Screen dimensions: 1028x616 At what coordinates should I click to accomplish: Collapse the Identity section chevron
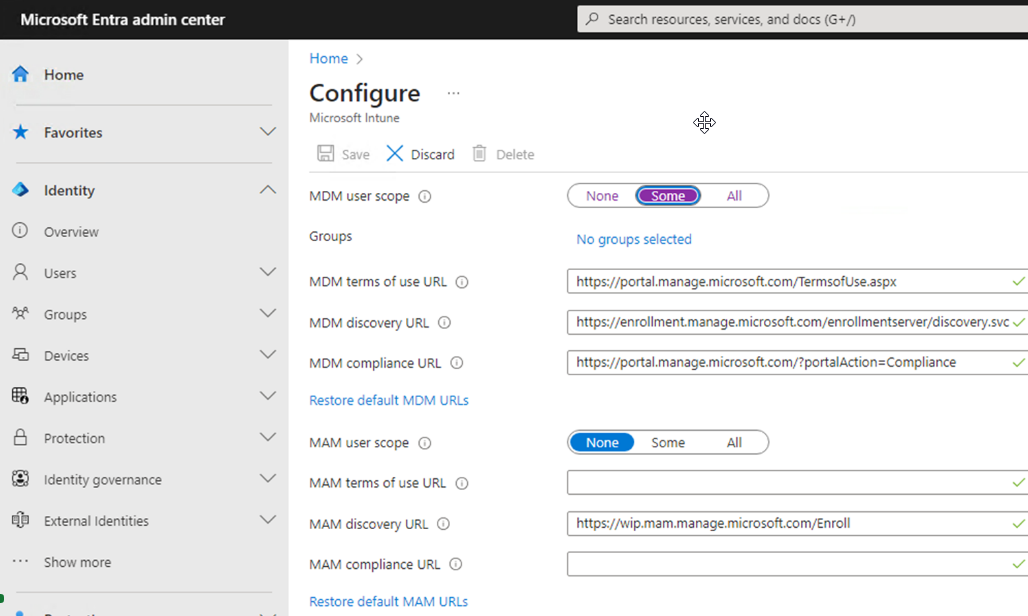tap(267, 190)
